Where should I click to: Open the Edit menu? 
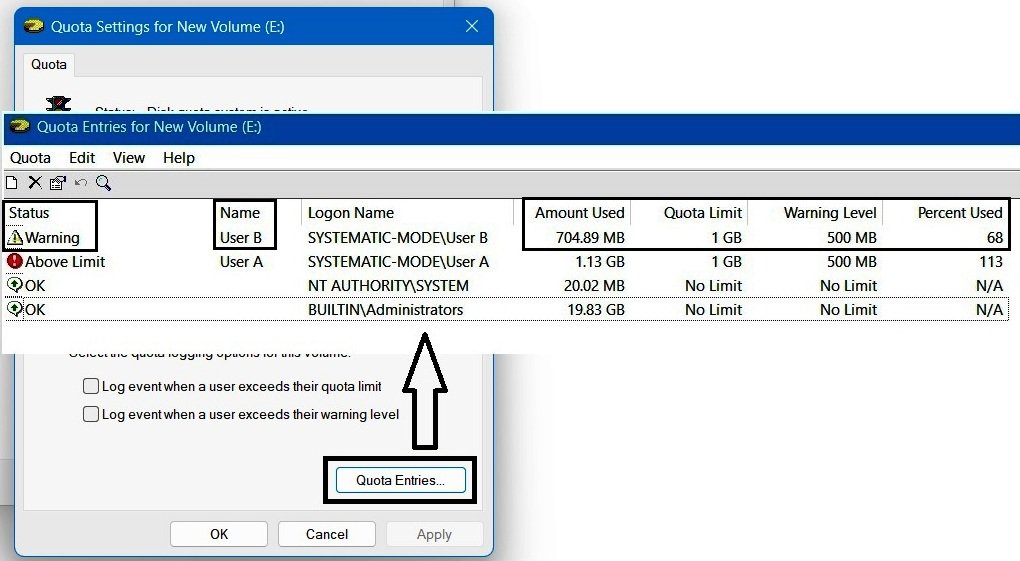[x=82, y=157]
